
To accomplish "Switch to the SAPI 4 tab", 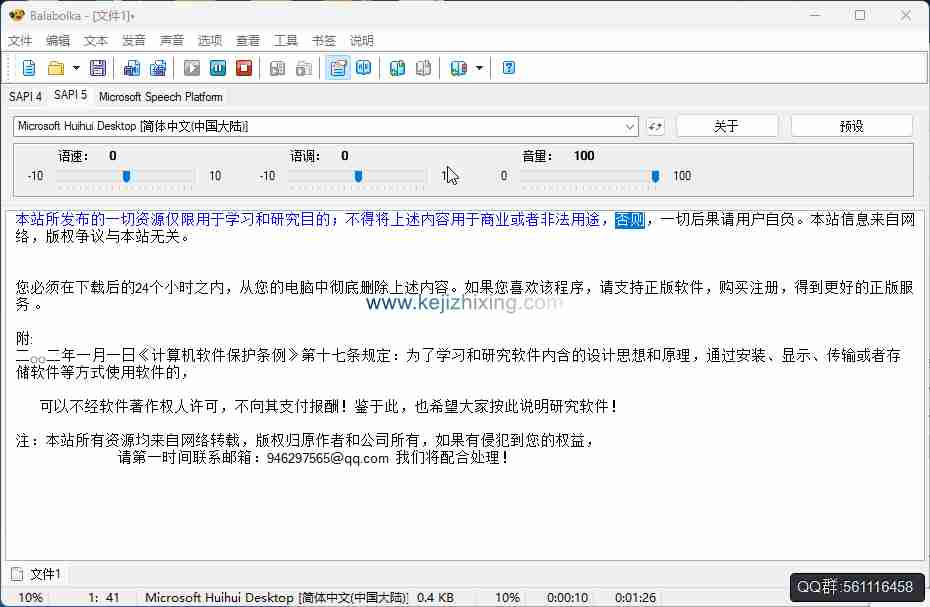I will 25,97.
